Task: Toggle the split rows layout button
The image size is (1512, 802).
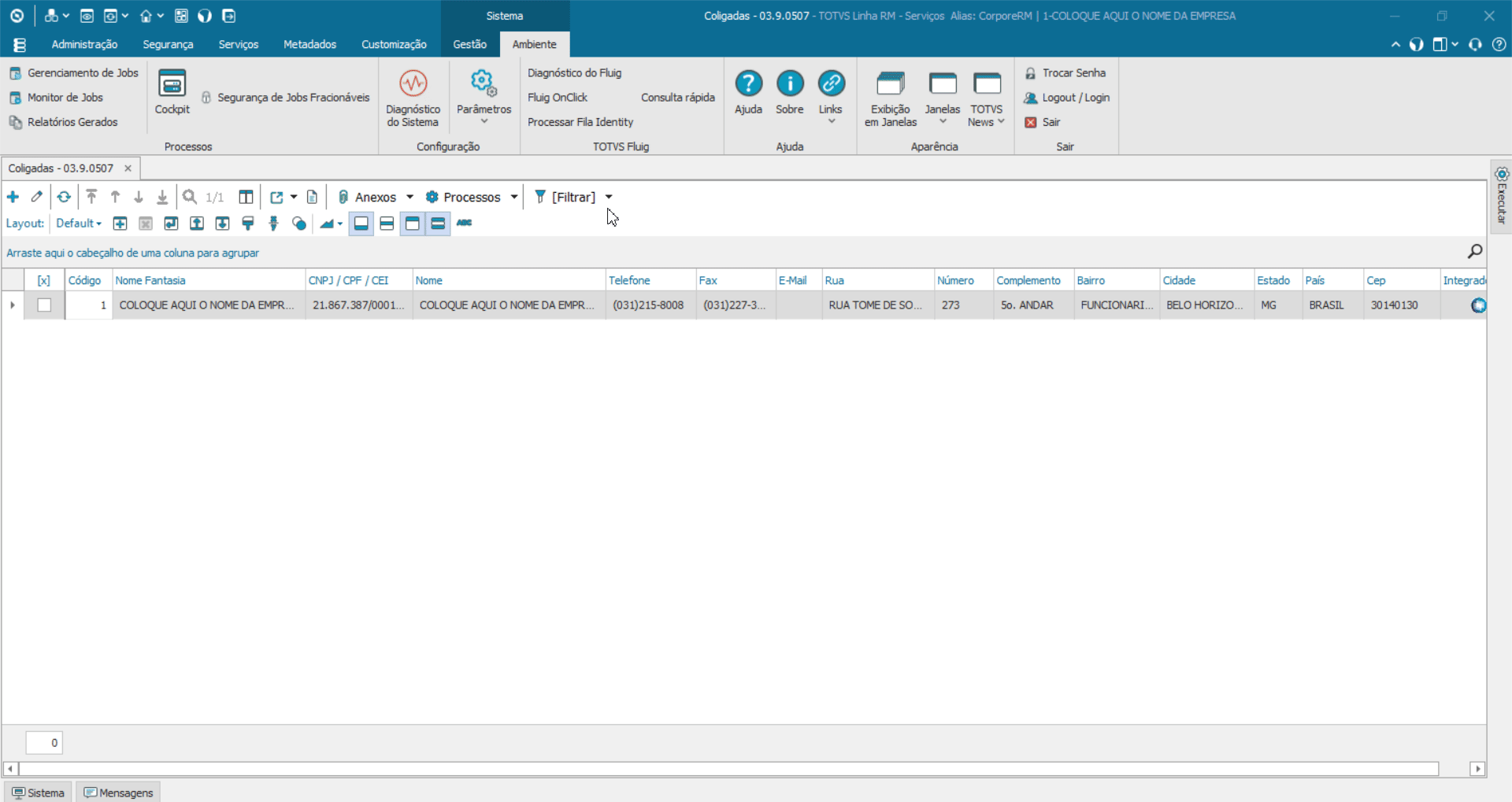Action: click(x=387, y=224)
